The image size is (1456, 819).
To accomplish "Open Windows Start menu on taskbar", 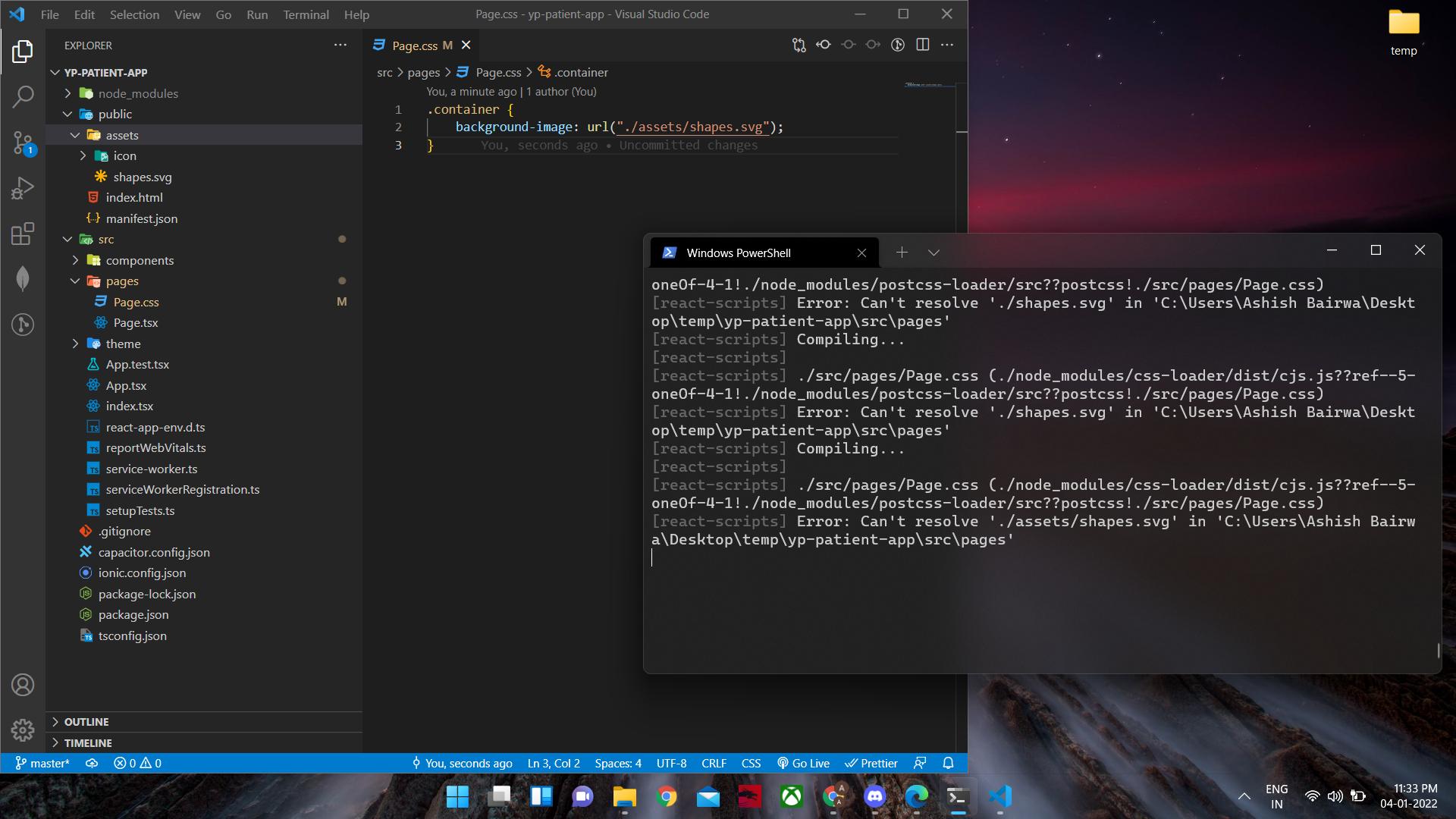I will [457, 796].
